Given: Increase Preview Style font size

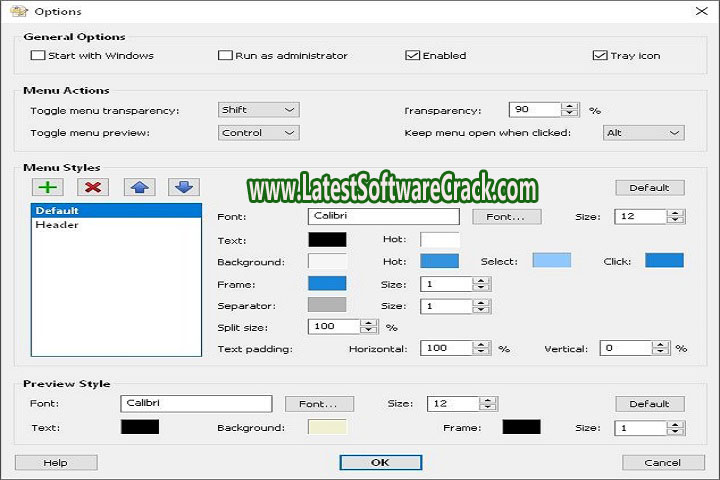Looking at the screenshot, I should coord(488,401).
